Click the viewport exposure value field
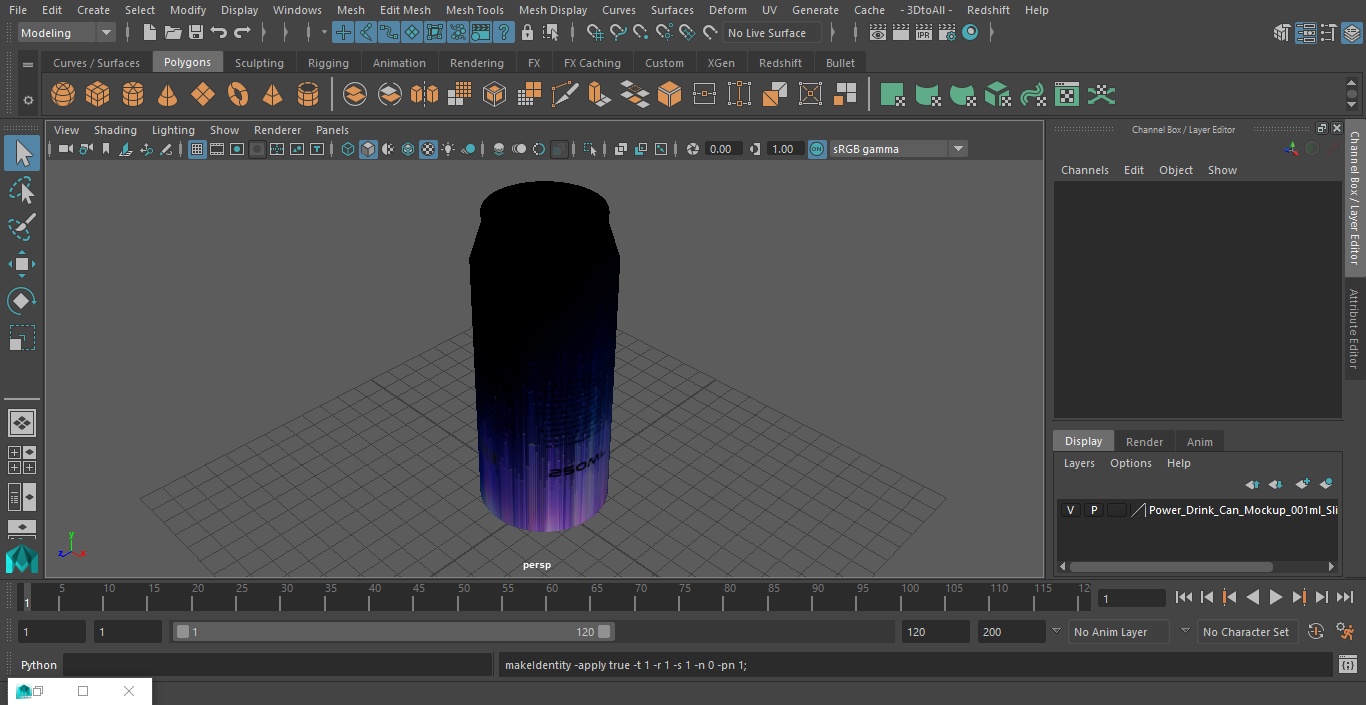Viewport: 1366px width, 705px height. [x=722, y=149]
